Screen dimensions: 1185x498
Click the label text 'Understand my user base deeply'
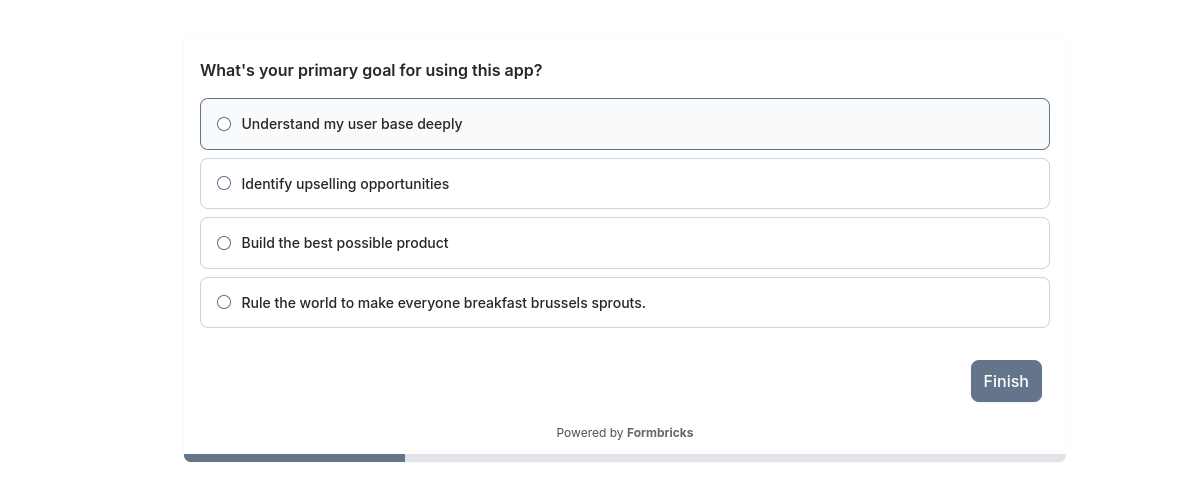click(x=351, y=124)
